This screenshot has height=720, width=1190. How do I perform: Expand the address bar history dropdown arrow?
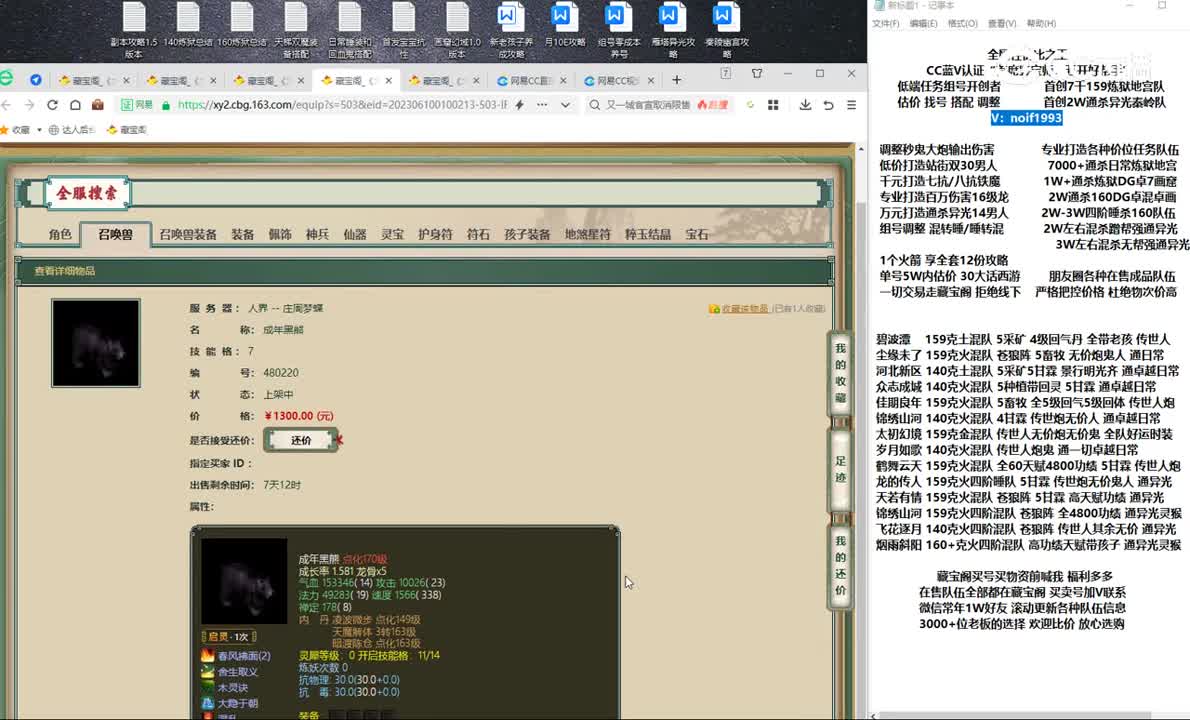[x=566, y=105]
